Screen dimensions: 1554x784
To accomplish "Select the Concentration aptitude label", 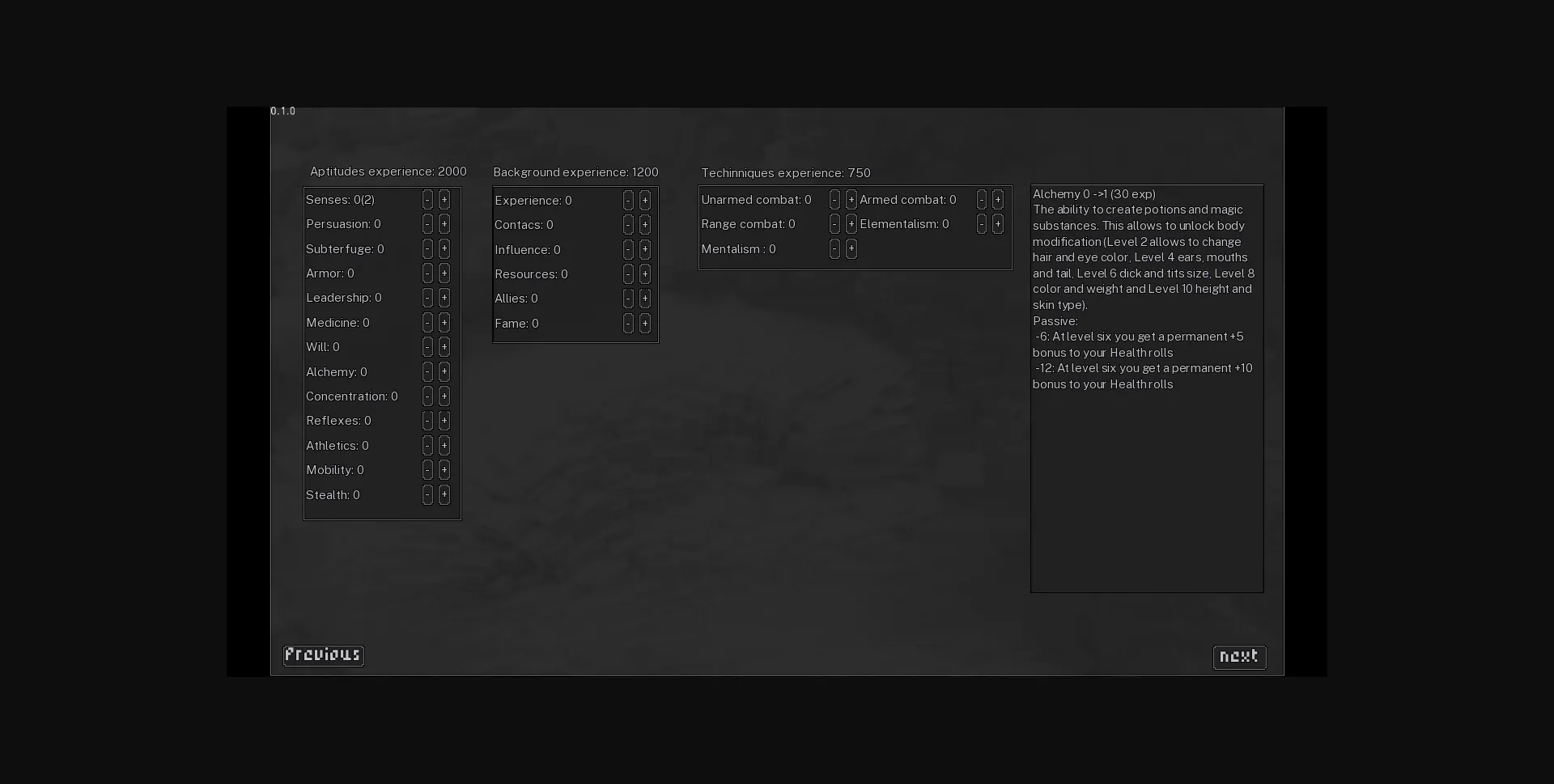I will click(x=352, y=396).
